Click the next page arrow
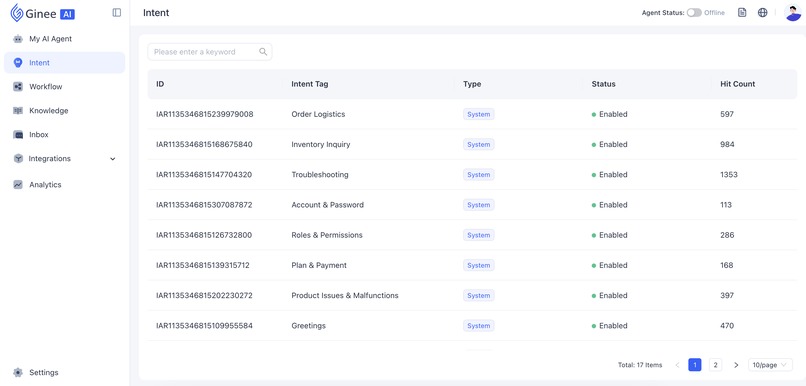Screen dimensions: 806x386 736,365
